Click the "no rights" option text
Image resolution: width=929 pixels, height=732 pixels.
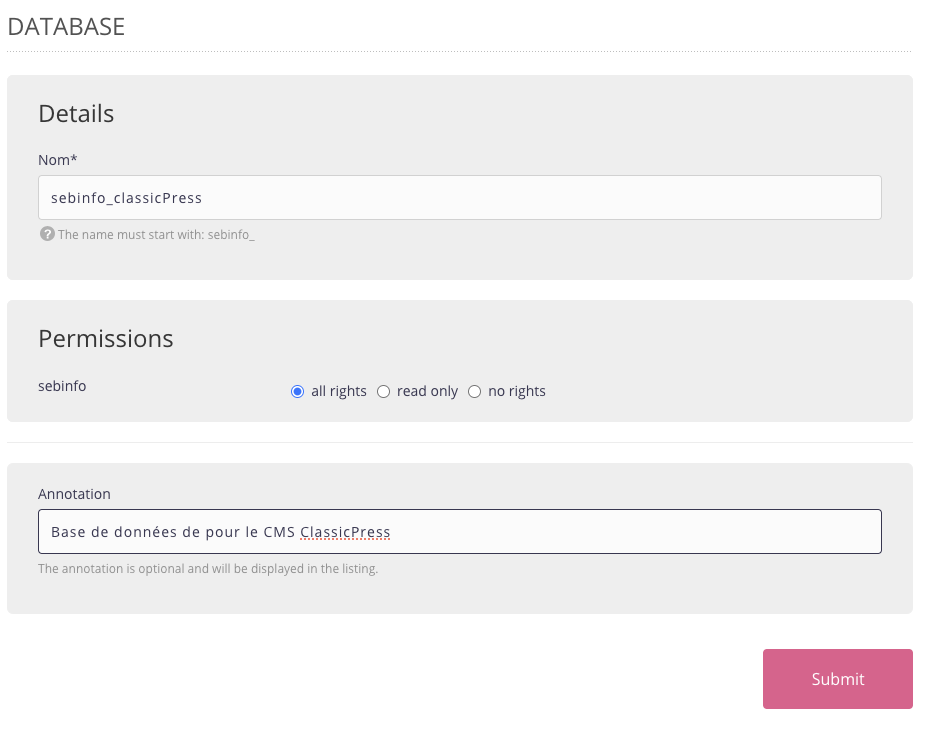(517, 391)
